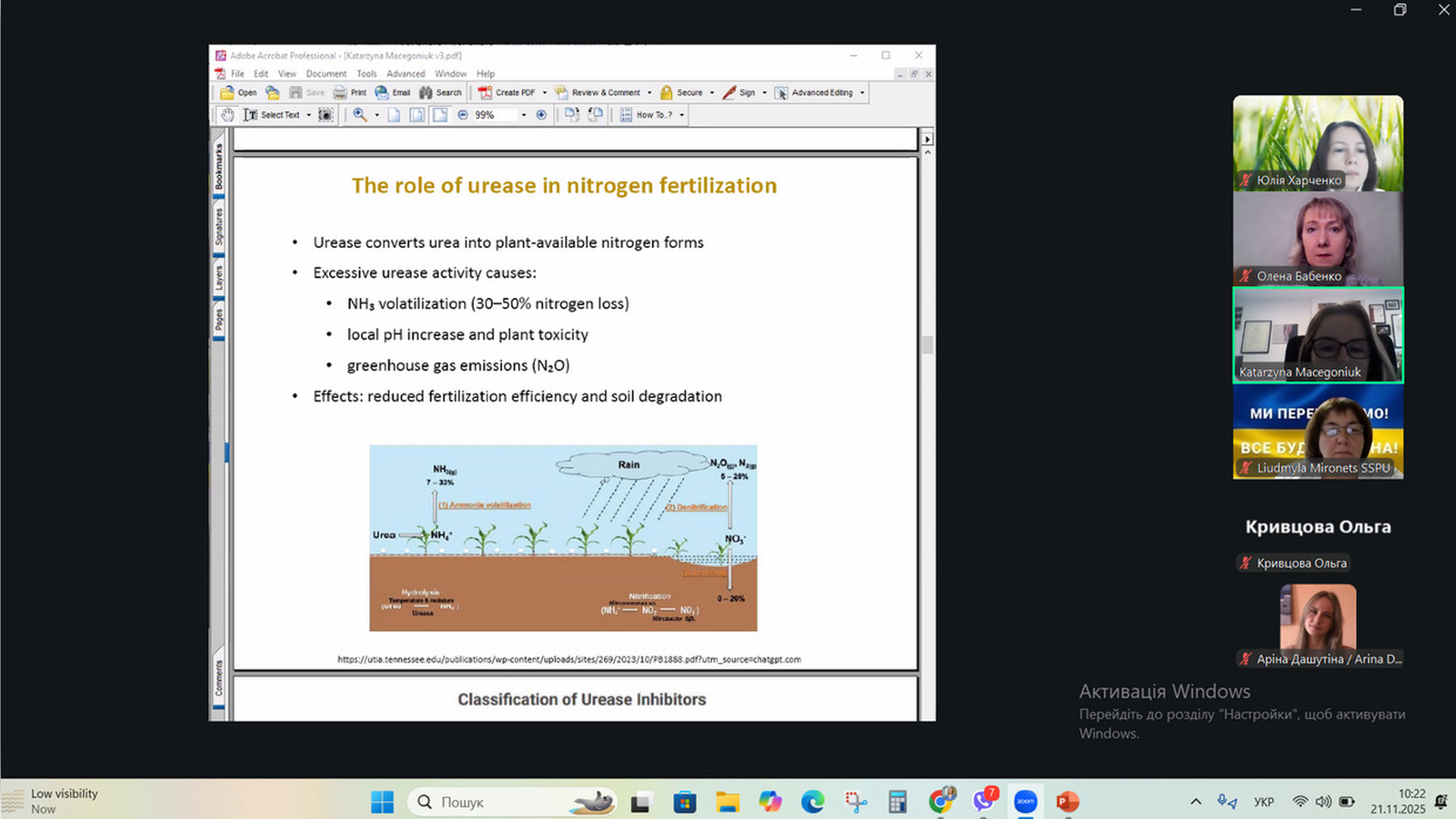Click the document vertical scrollbar thumb
This screenshot has width=1456, height=819.
pos(927,345)
